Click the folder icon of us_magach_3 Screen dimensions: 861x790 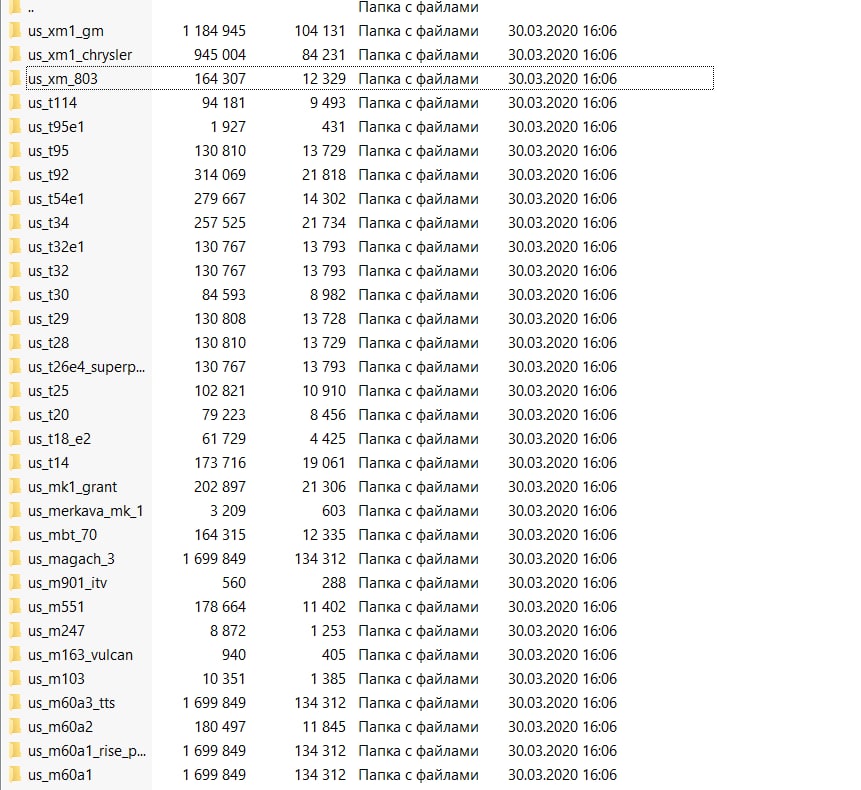point(15,558)
